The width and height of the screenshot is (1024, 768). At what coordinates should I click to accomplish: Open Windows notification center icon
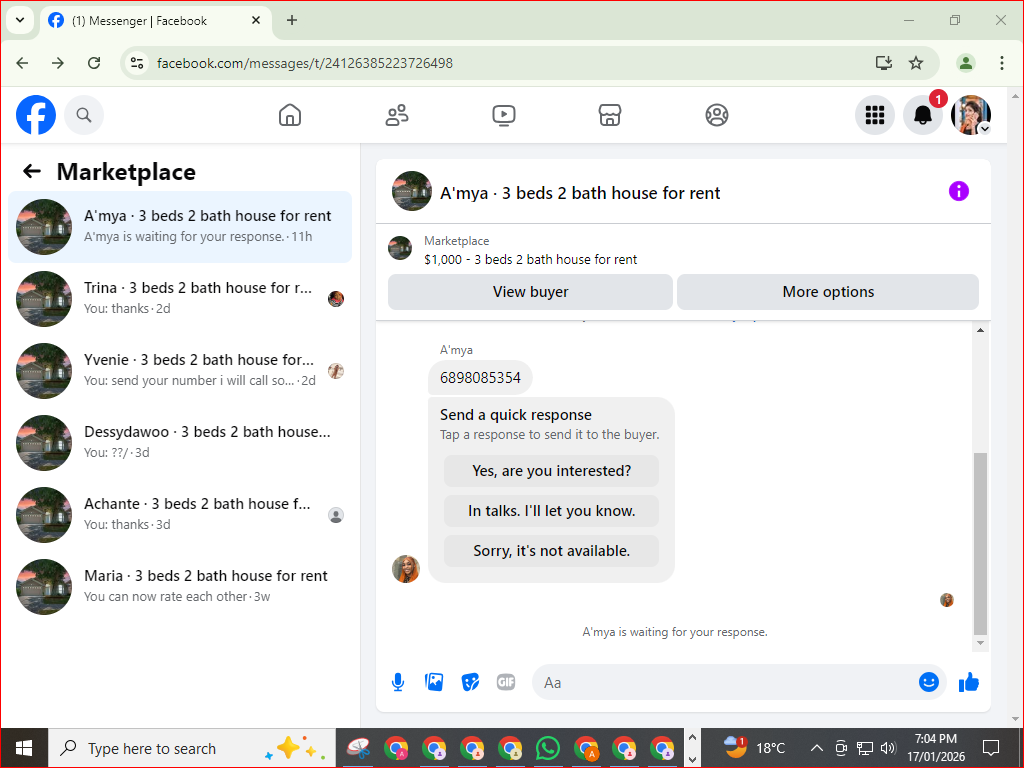[x=991, y=748]
